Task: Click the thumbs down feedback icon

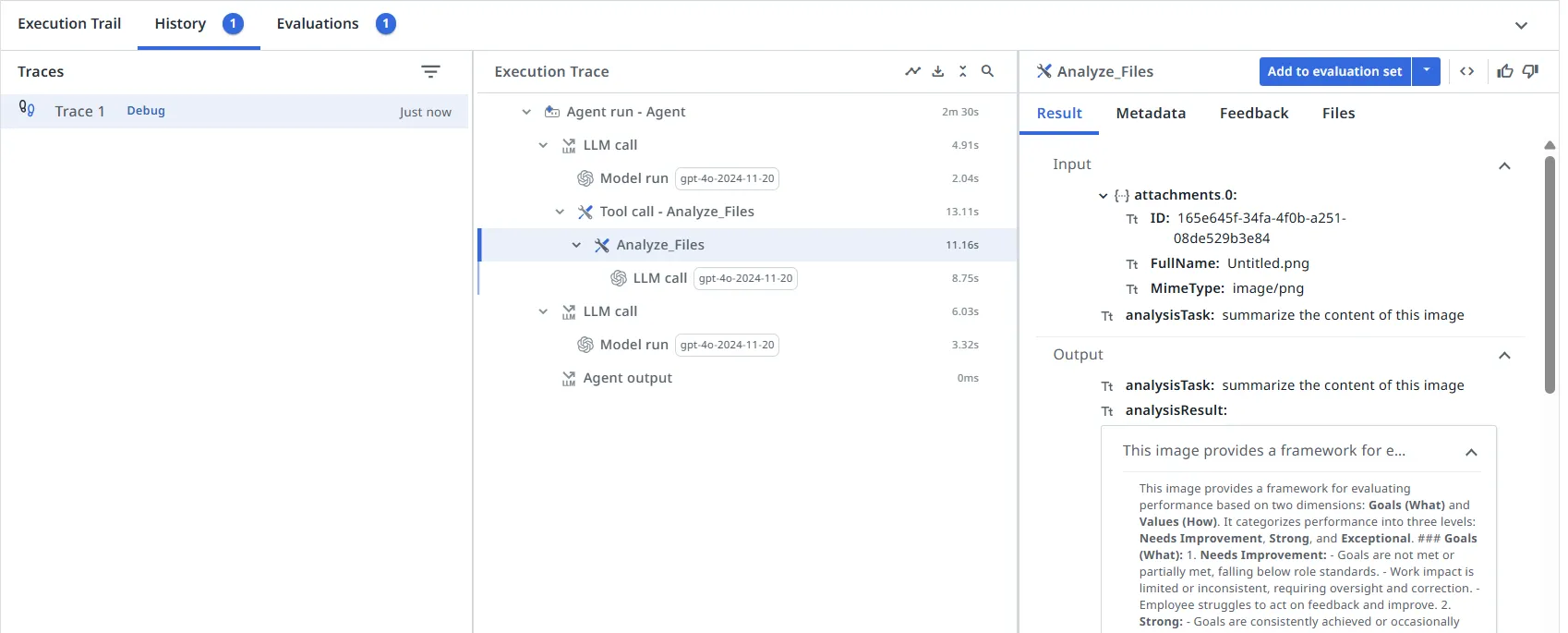Action: [1530, 71]
